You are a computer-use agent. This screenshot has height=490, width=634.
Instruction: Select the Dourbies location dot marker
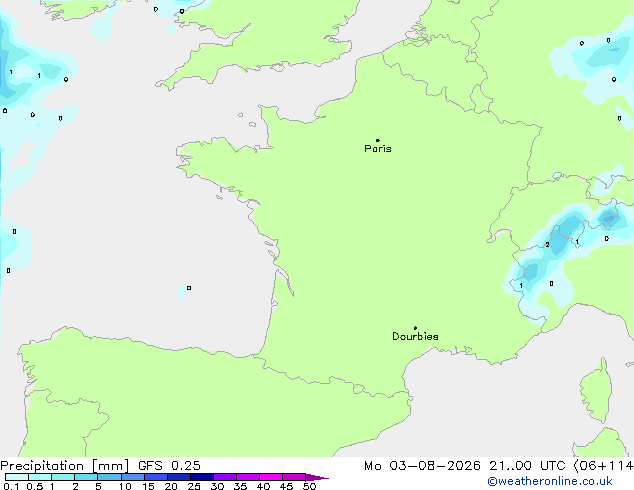[x=415, y=328]
